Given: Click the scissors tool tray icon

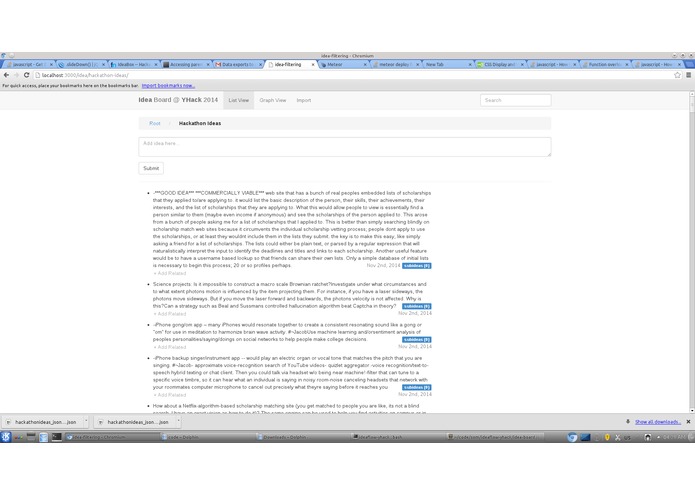Looking at the screenshot, I should point(617,437).
